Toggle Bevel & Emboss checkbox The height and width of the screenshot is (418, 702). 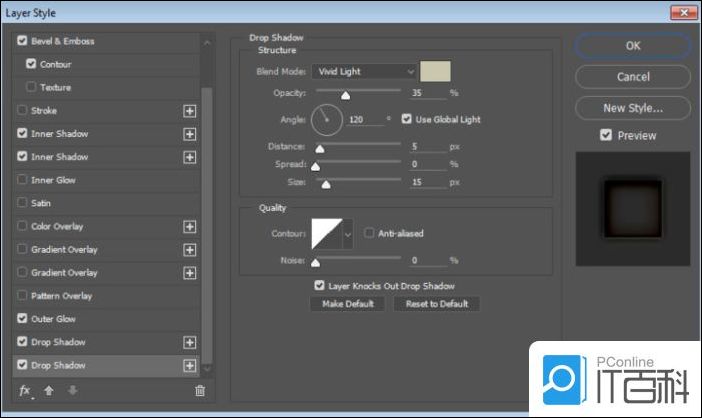click(x=22, y=41)
